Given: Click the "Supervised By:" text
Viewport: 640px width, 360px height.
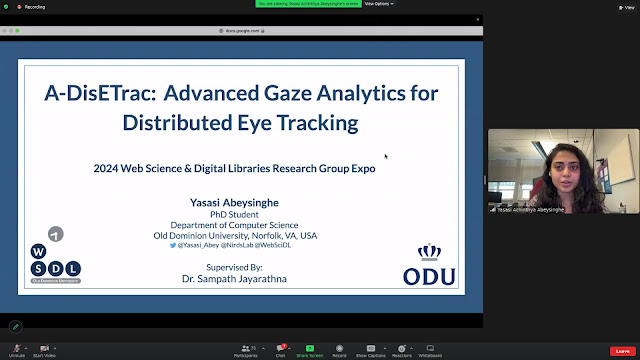Looking at the screenshot, I should 234,267.
